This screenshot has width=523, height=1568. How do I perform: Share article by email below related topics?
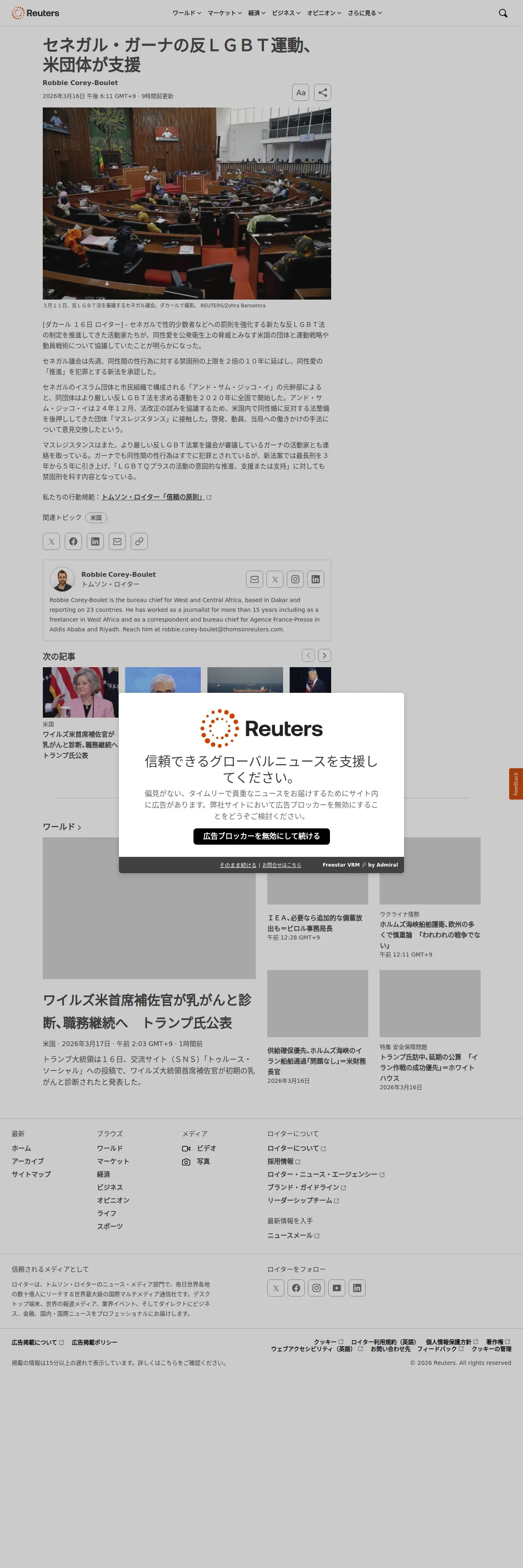pos(117,541)
